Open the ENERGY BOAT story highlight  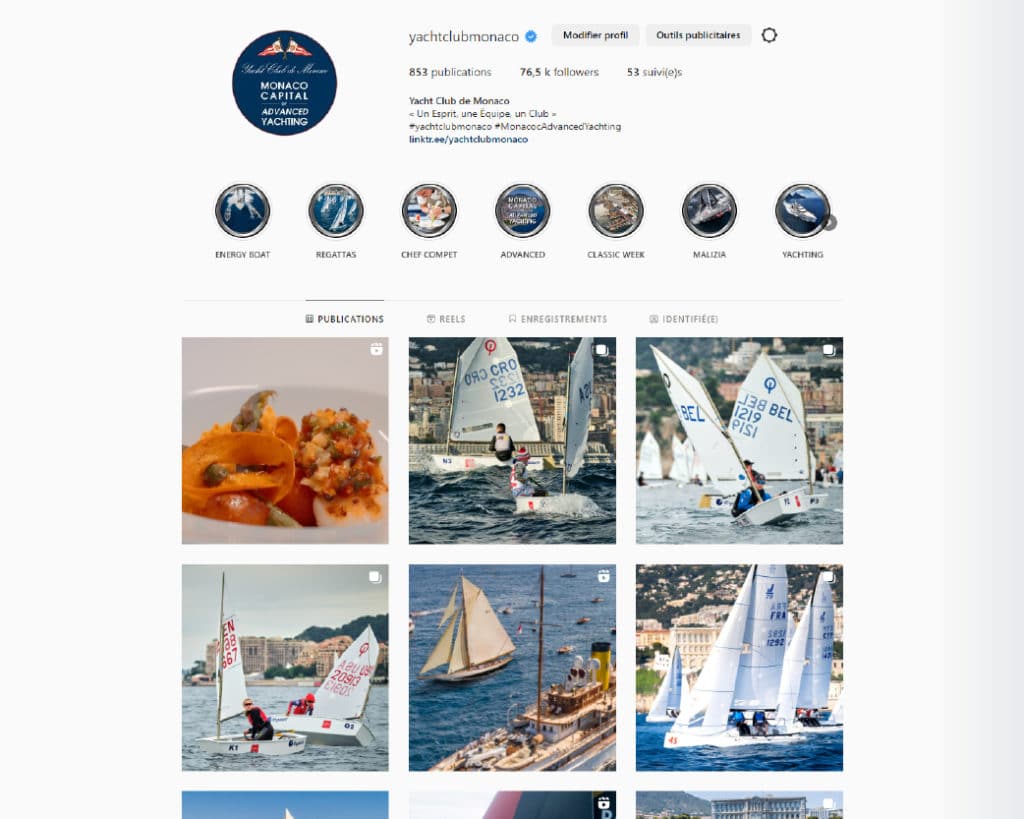click(242, 210)
